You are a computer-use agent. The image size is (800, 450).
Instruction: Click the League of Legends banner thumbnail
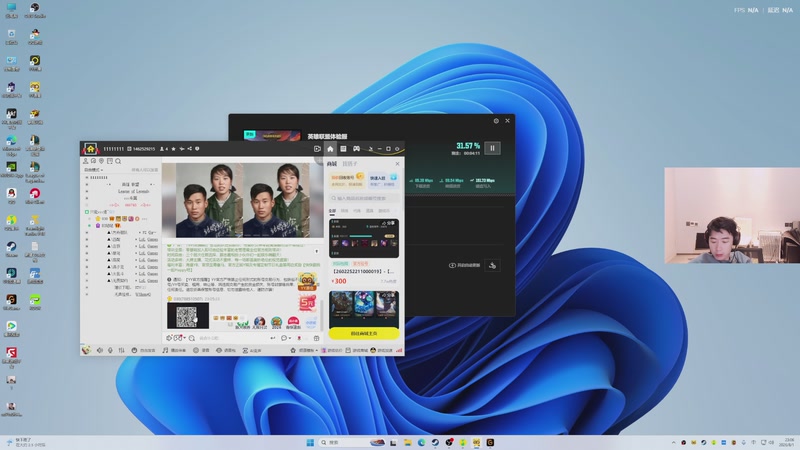272,135
